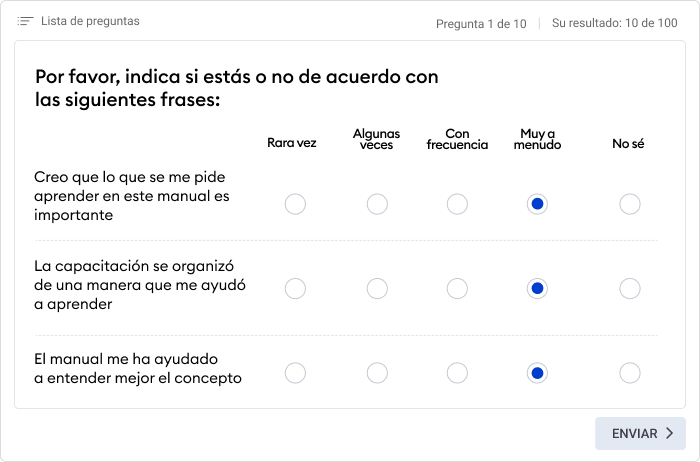
Task: Choose 'Algunas veces' for training organization statement
Action: pos(377,289)
